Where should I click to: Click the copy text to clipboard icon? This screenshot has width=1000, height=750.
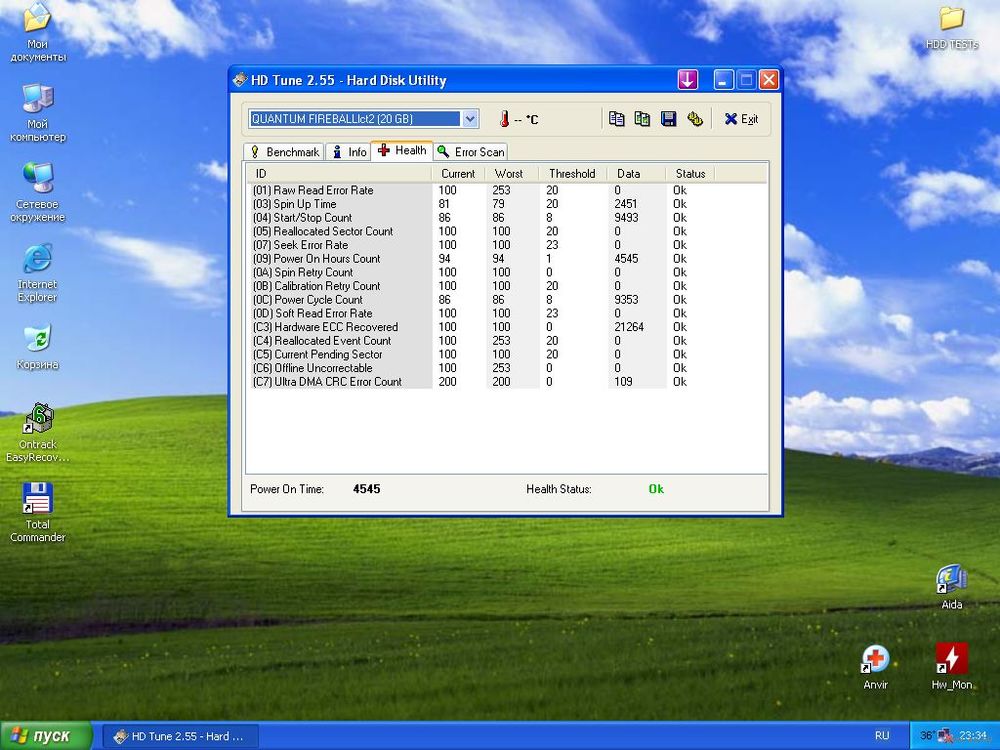[617, 119]
